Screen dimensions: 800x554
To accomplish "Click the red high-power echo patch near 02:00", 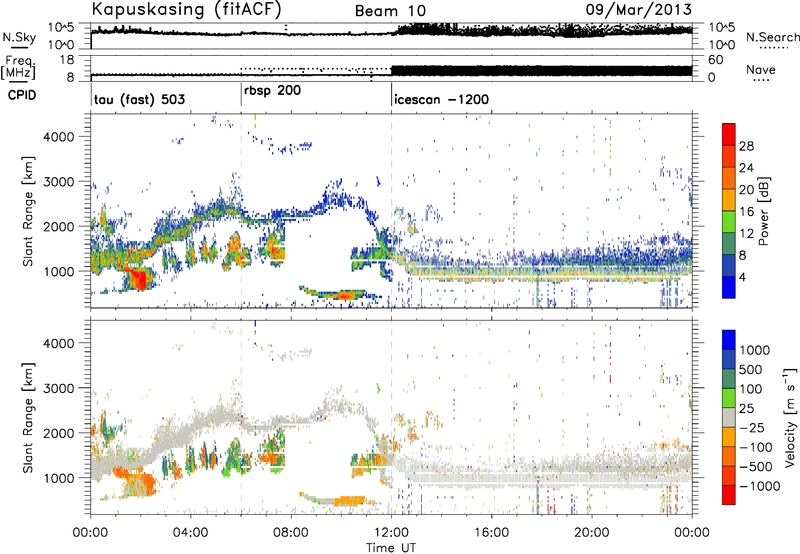I will [x=137, y=280].
